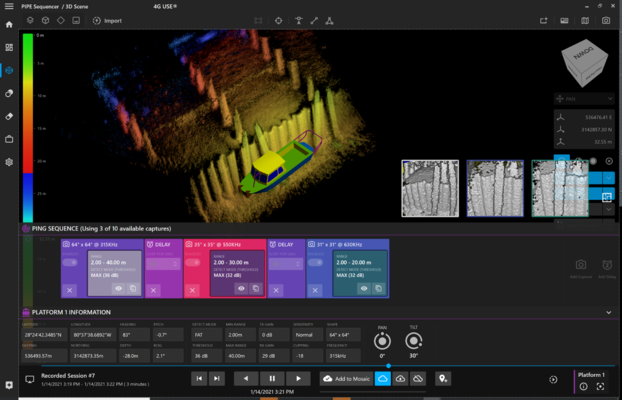Click the Home icon in the sidebar
Viewport: 622px width, 400px height.
[x=9, y=24]
